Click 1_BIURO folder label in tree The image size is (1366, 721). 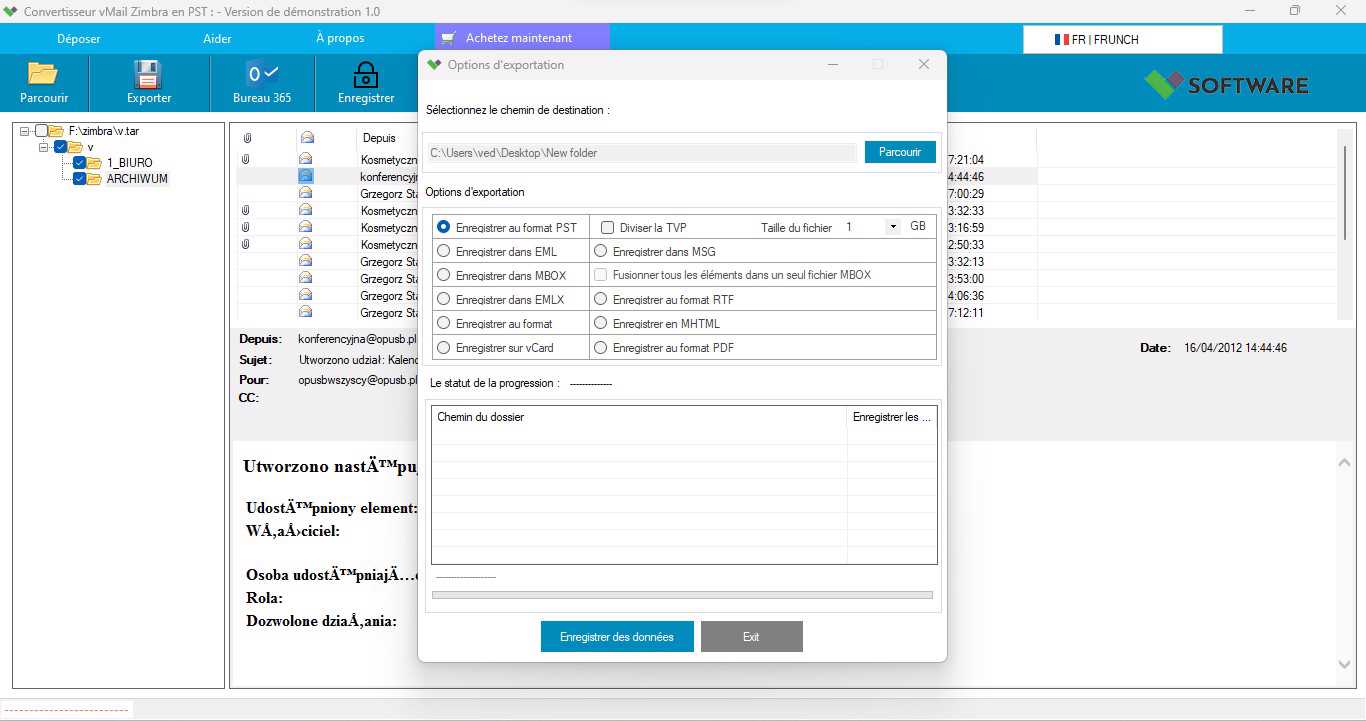[x=130, y=163]
